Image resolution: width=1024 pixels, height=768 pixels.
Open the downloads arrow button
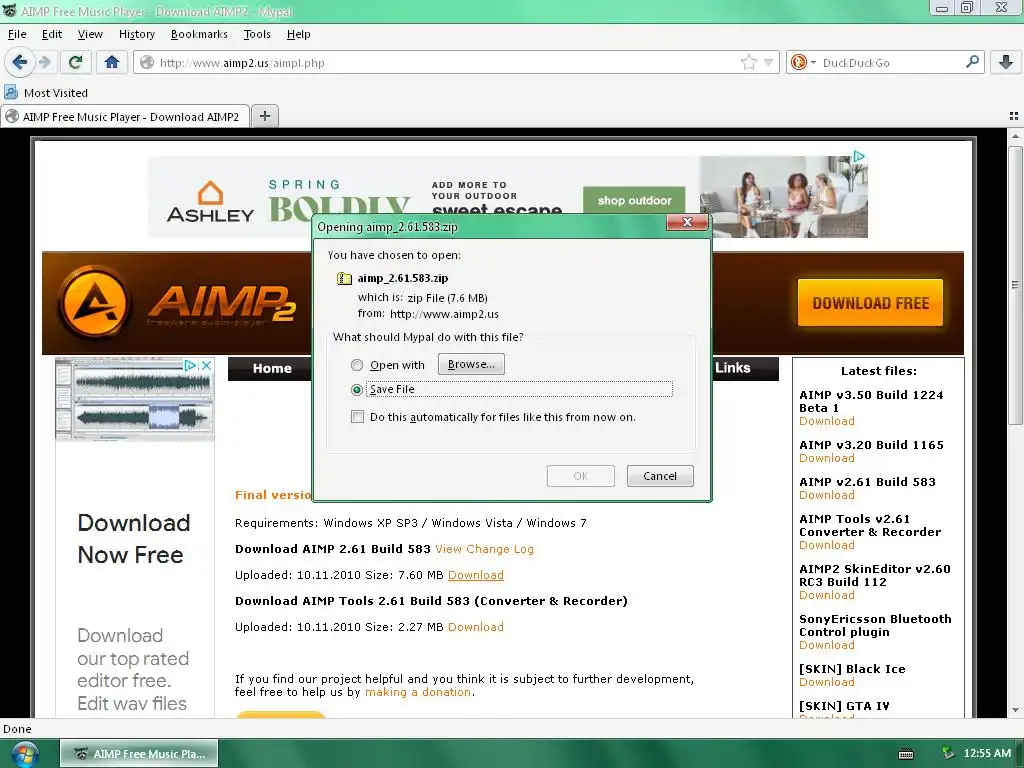pyautogui.click(x=1006, y=63)
